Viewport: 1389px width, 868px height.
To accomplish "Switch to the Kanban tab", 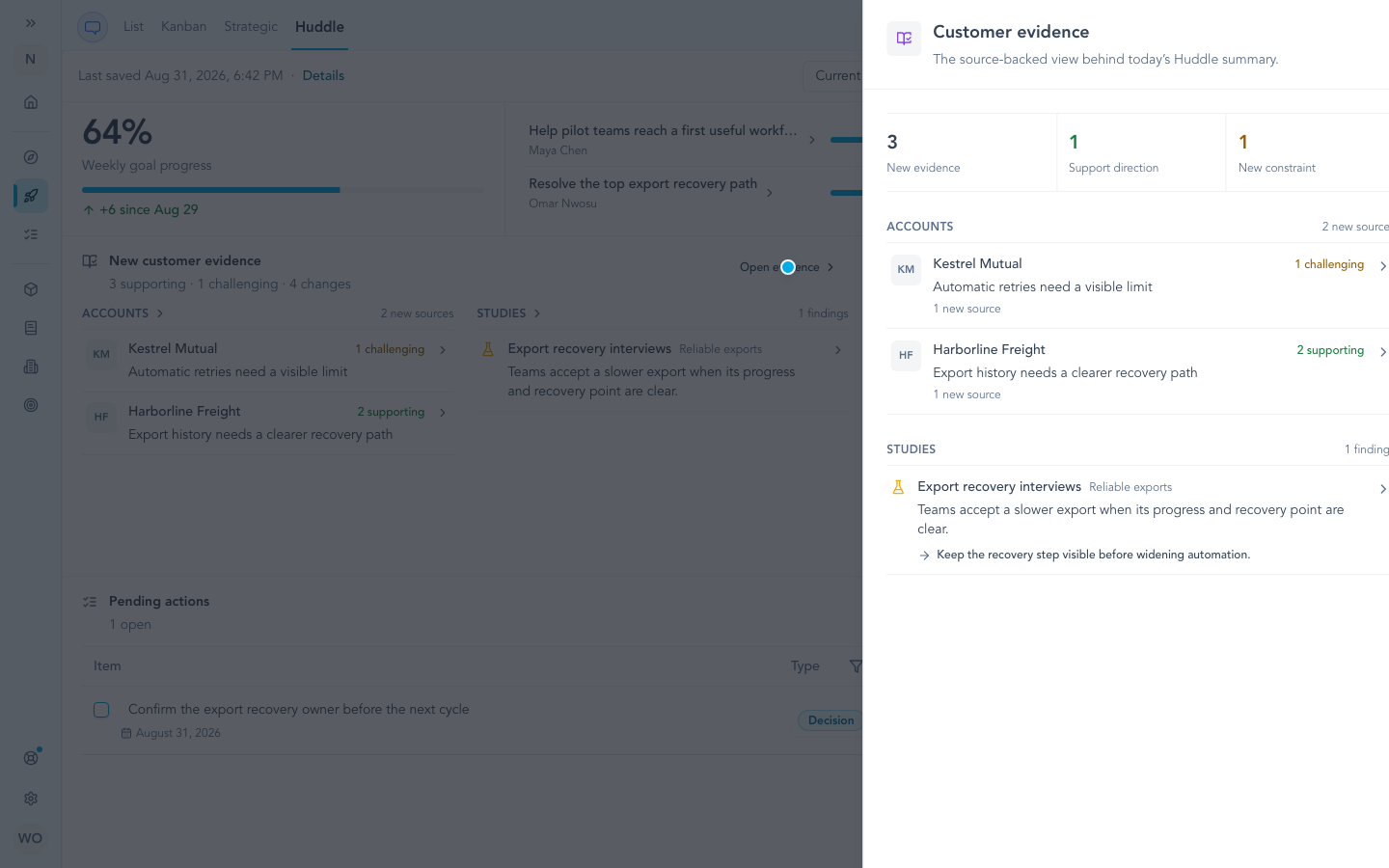I will tap(183, 26).
